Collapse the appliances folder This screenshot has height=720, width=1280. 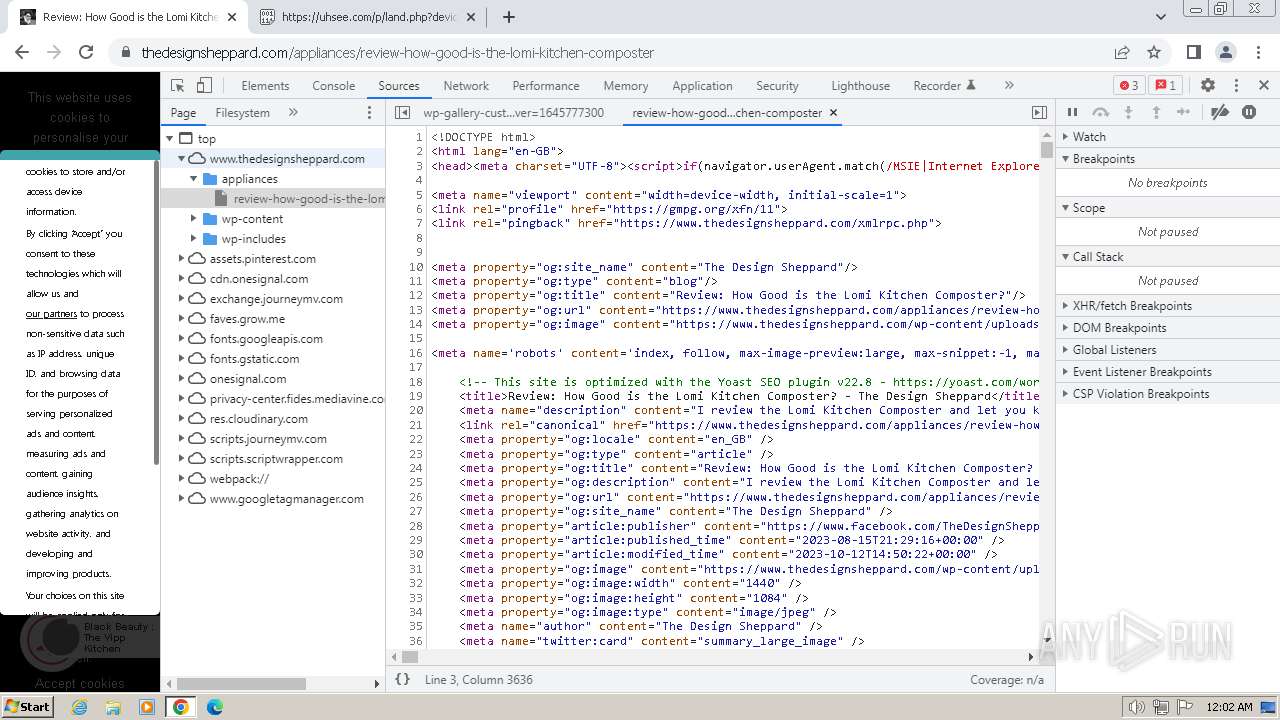point(194,179)
